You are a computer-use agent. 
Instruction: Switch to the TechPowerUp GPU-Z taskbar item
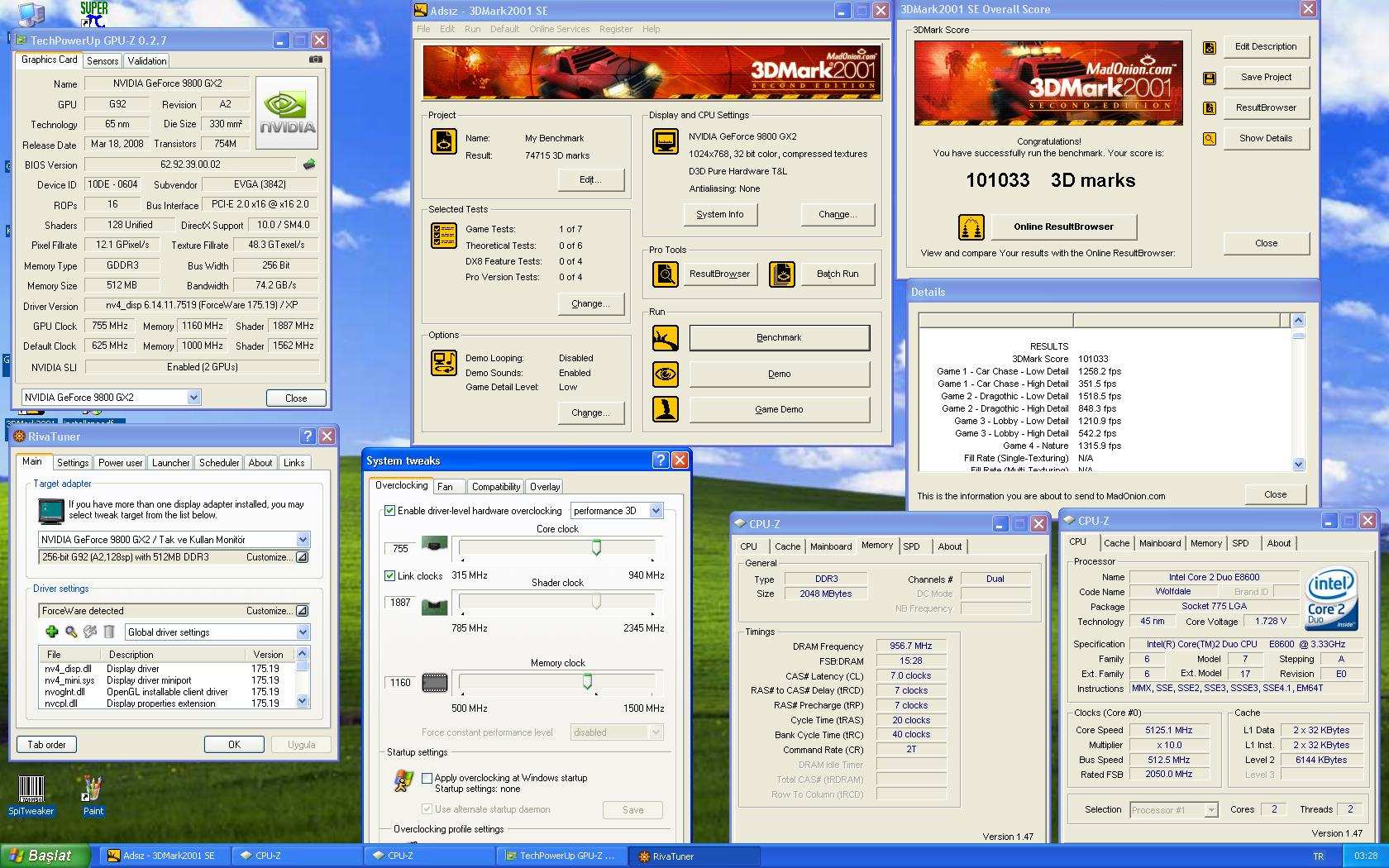point(563,856)
